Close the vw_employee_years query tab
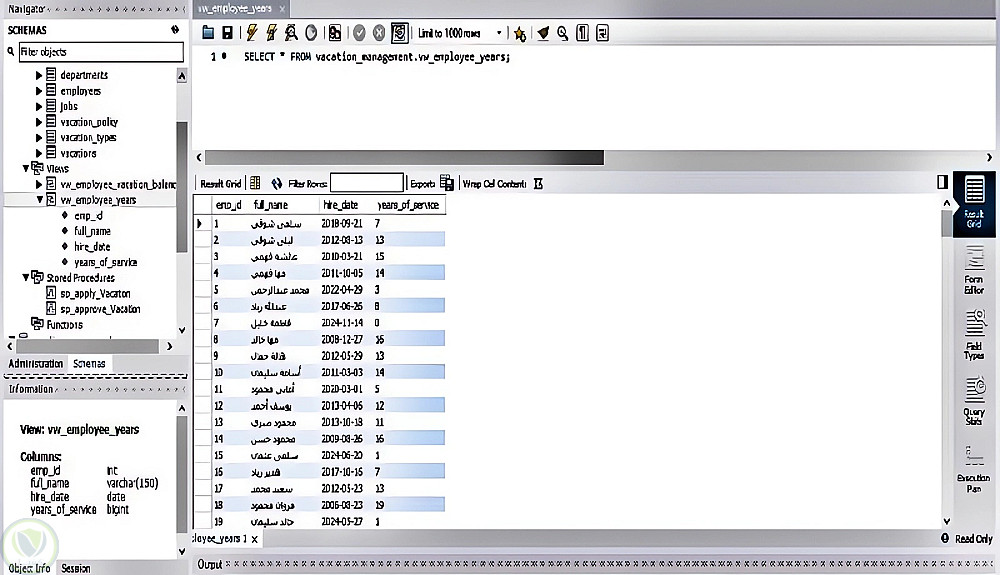 point(281,9)
